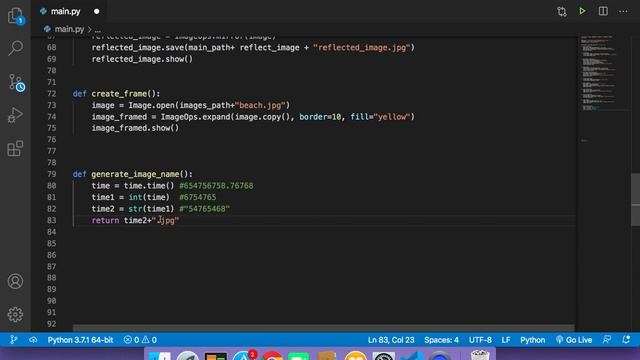
Task: Select the Python language mode
Action: click(532, 340)
